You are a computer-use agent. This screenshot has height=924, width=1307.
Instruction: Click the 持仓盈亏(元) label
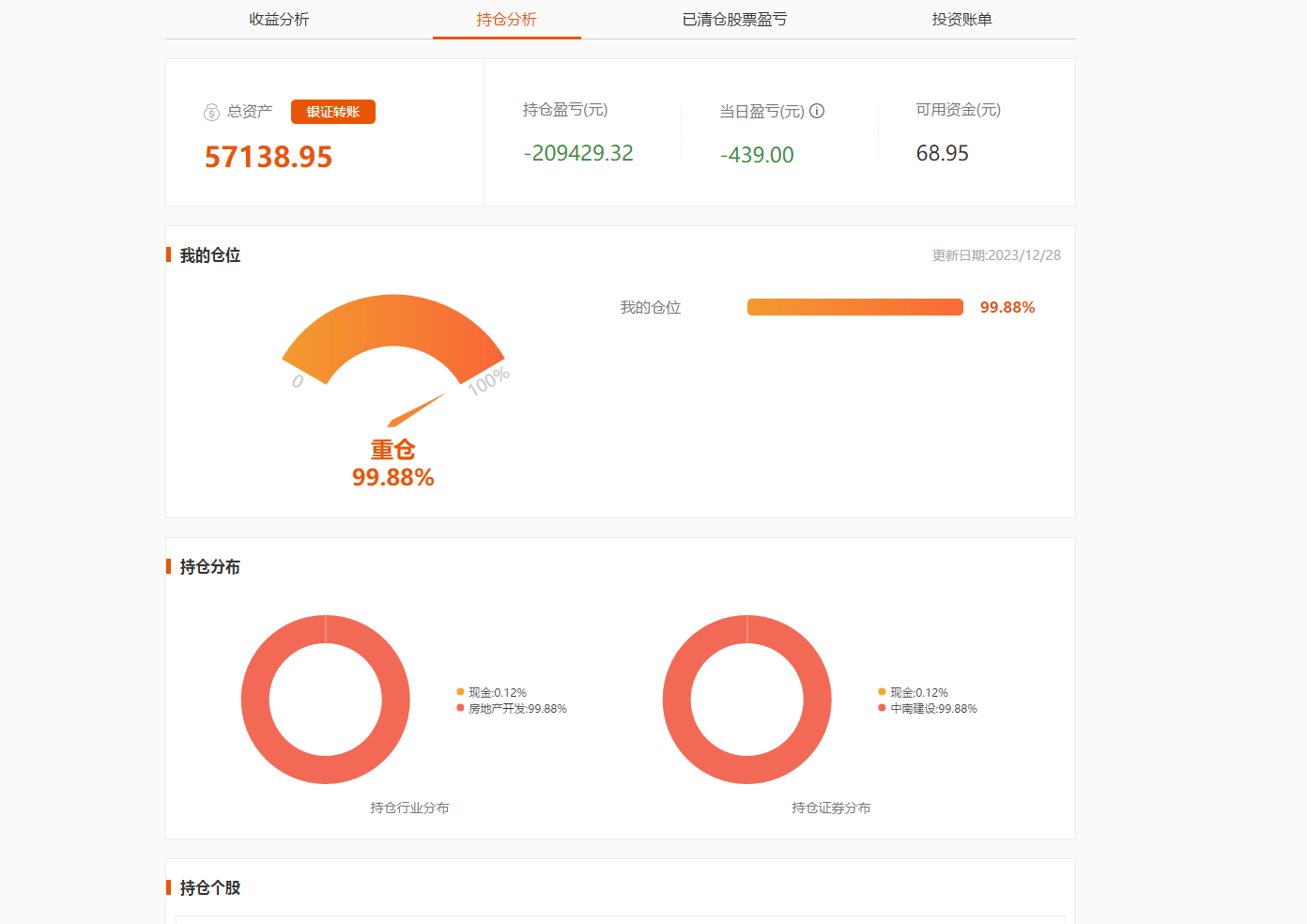click(x=565, y=110)
